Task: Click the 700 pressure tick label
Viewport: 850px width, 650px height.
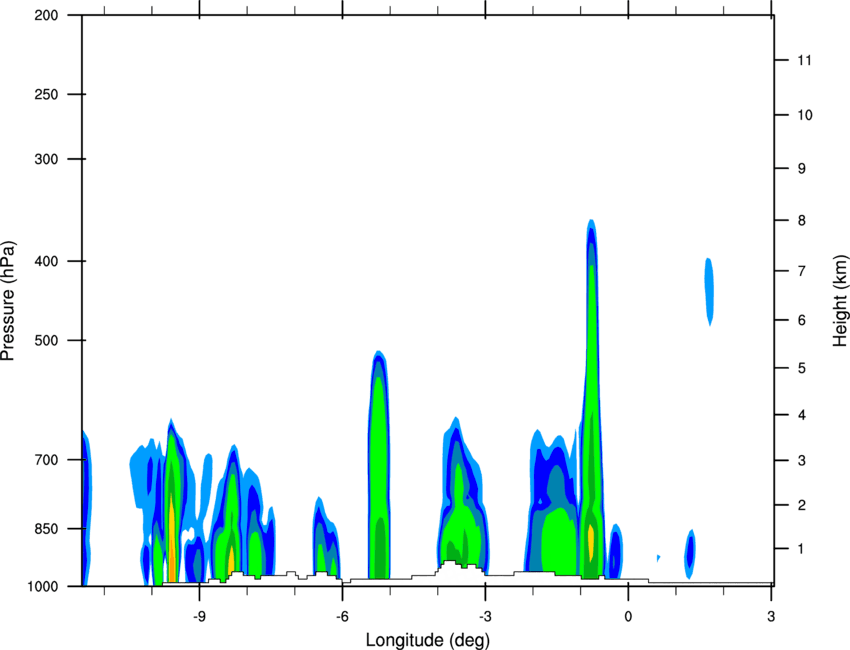Action: 47,460
